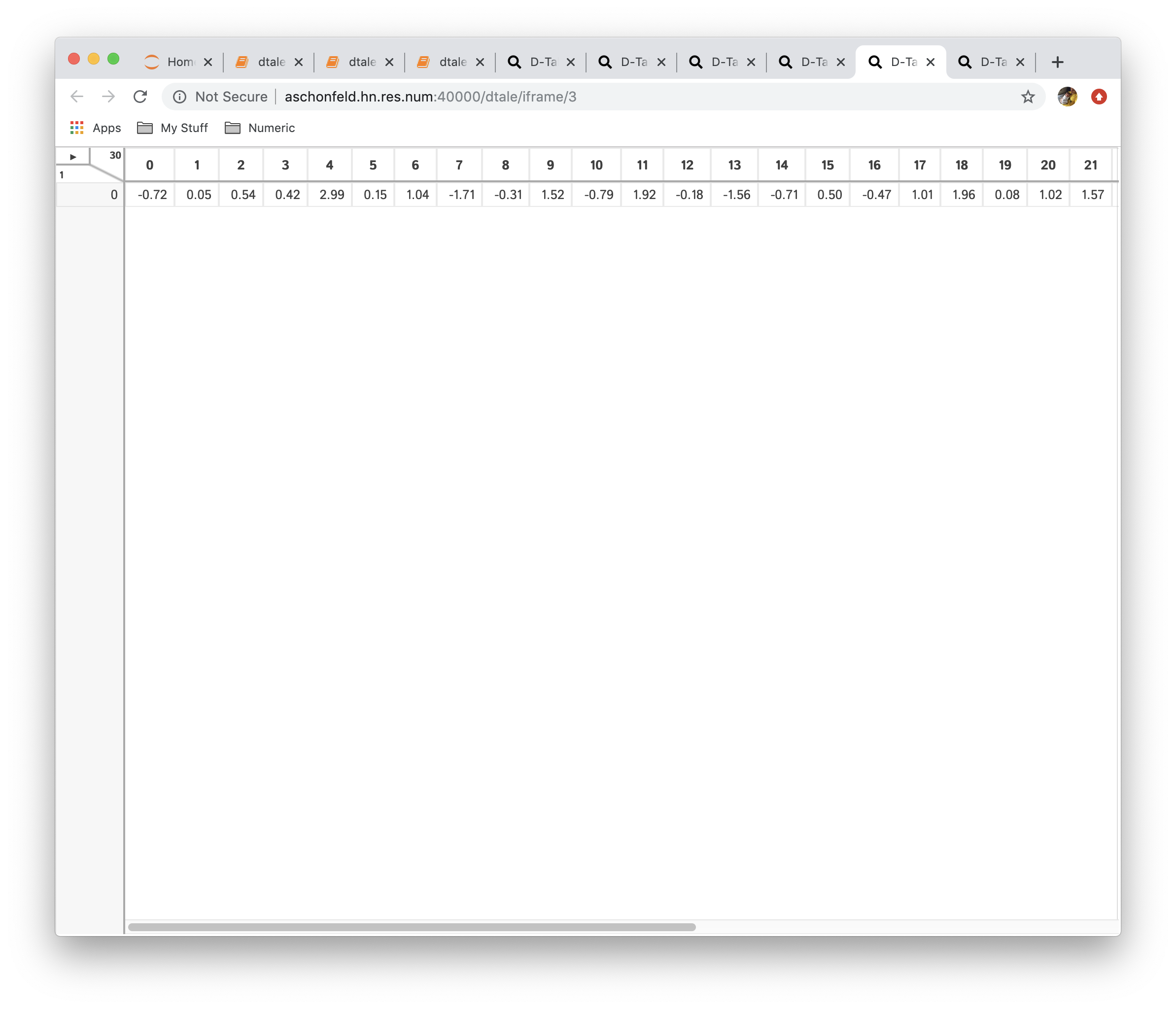Screen dimensions: 1176x1009
Task: Select column header 13
Action: 734,165
